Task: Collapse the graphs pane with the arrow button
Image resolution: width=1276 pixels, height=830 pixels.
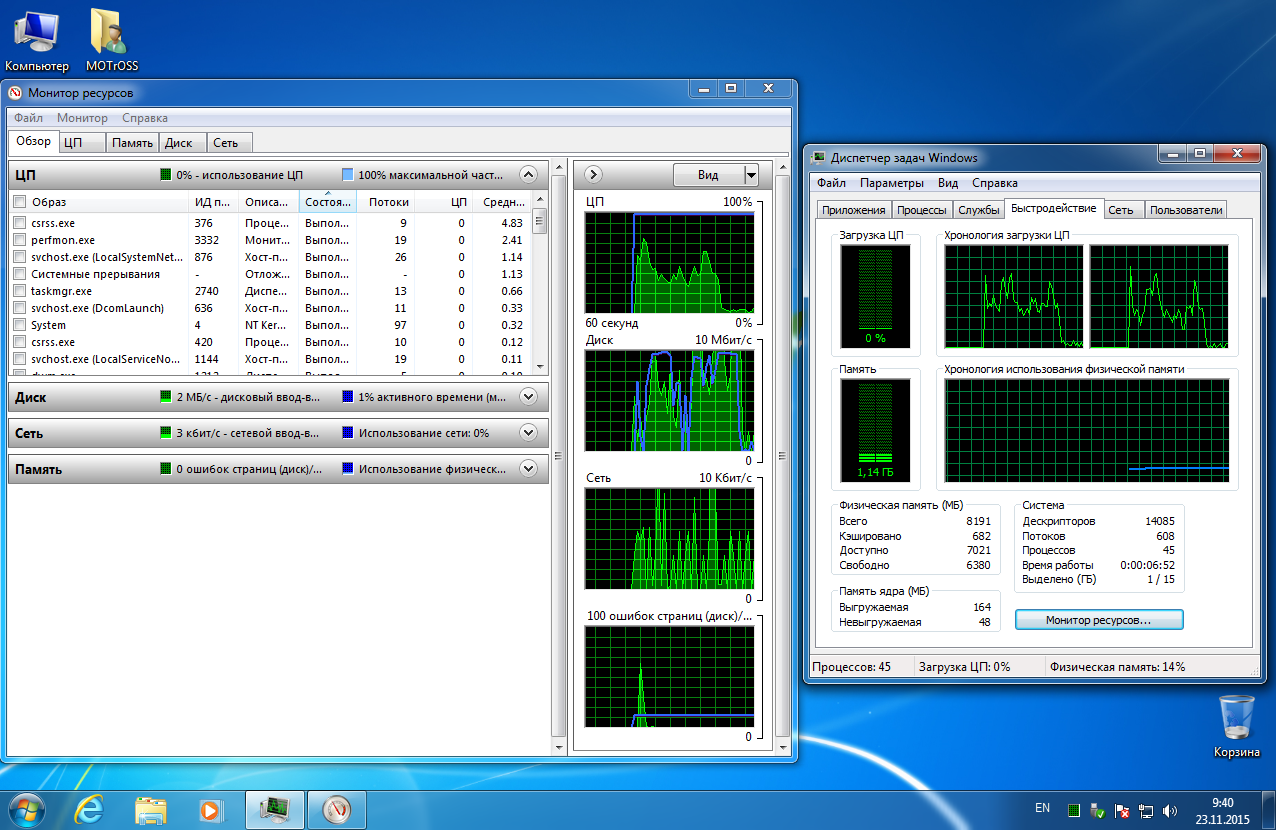Action: point(592,174)
